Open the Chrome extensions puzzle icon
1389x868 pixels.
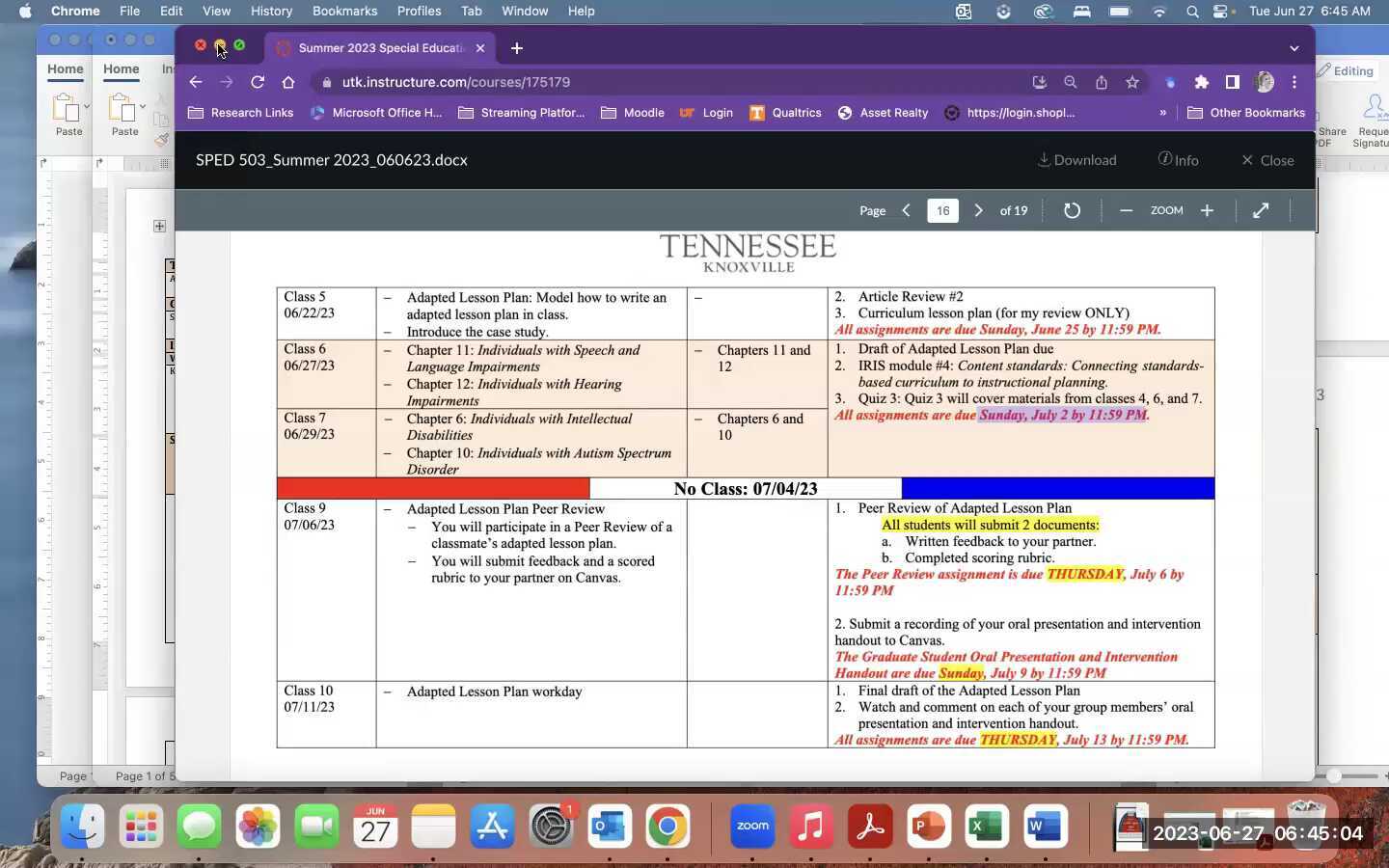click(1202, 82)
